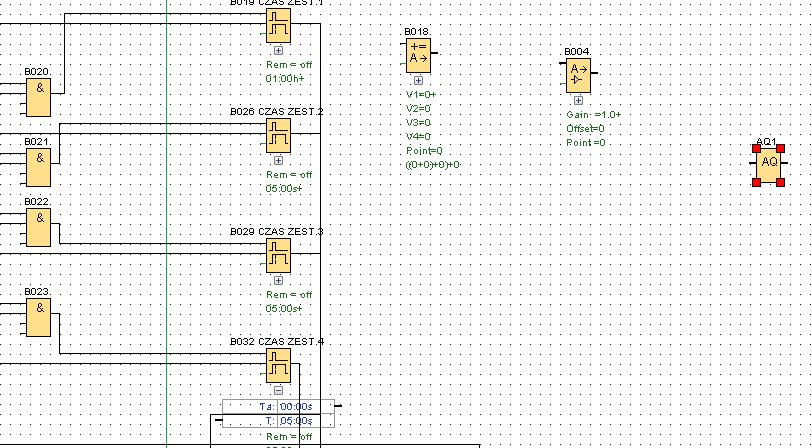Expand parameters under B019 timer block
Viewport: 812px width, 448px height.
[279, 50]
